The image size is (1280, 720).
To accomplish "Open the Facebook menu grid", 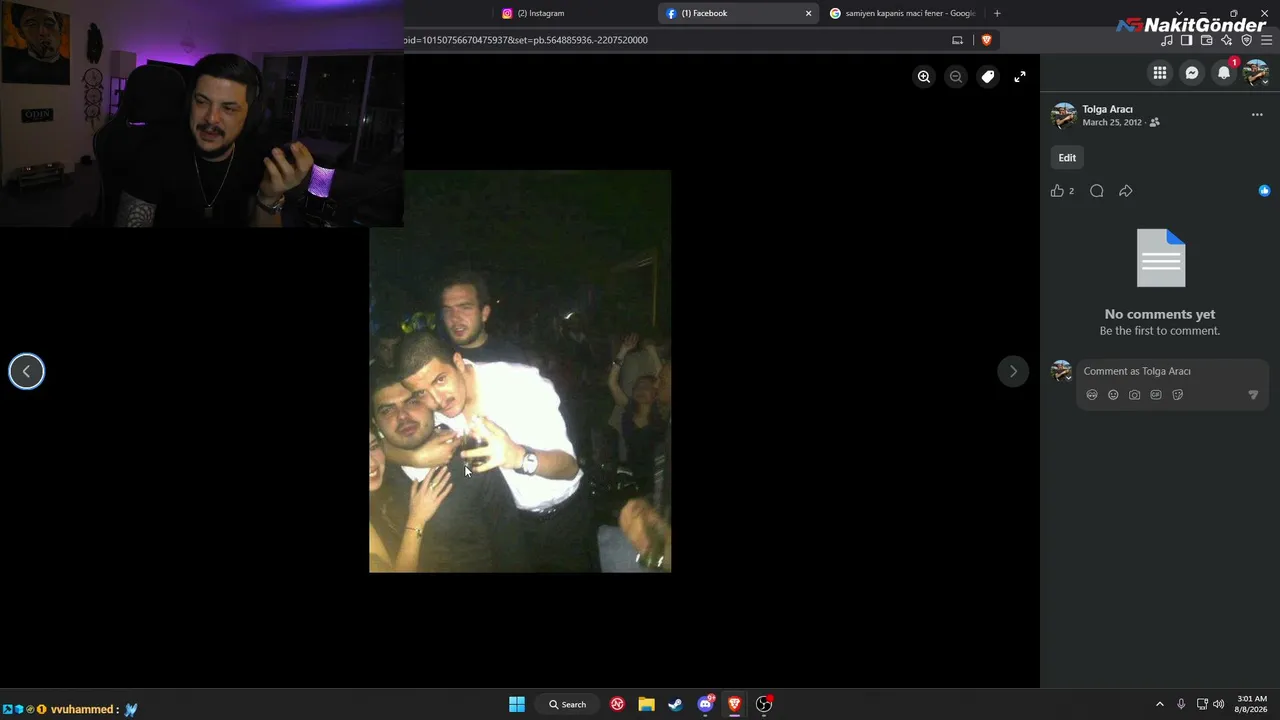I will point(1160,73).
